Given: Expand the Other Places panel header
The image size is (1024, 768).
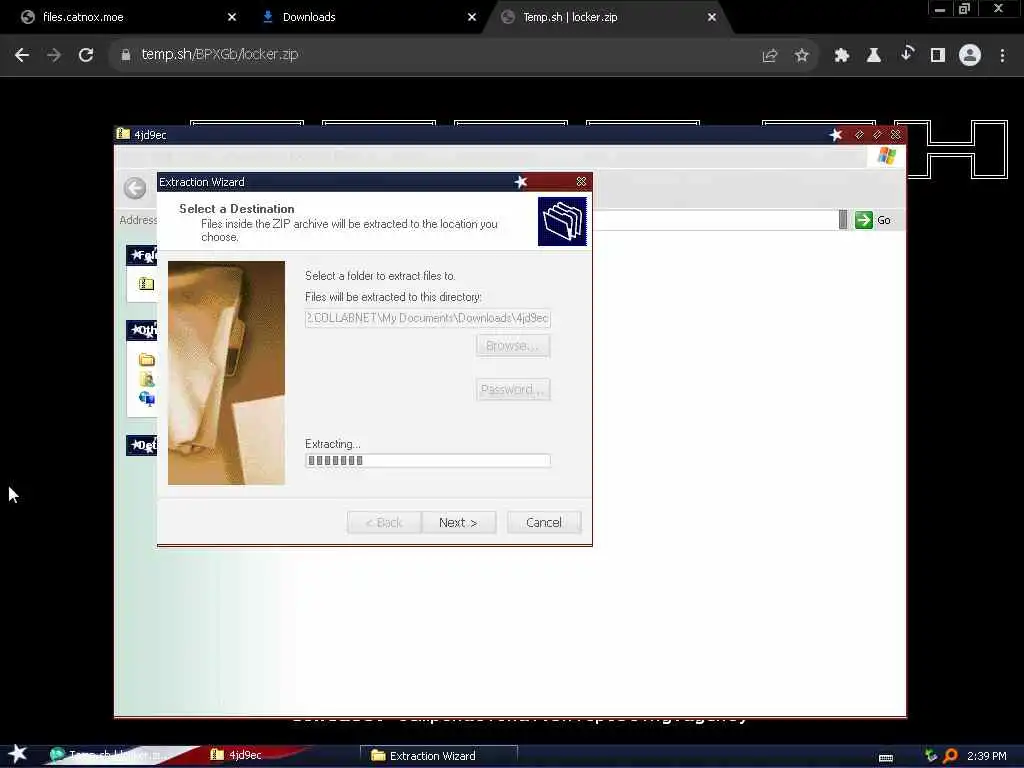Looking at the screenshot, I should pyautogui.click(x=142, y=330).
